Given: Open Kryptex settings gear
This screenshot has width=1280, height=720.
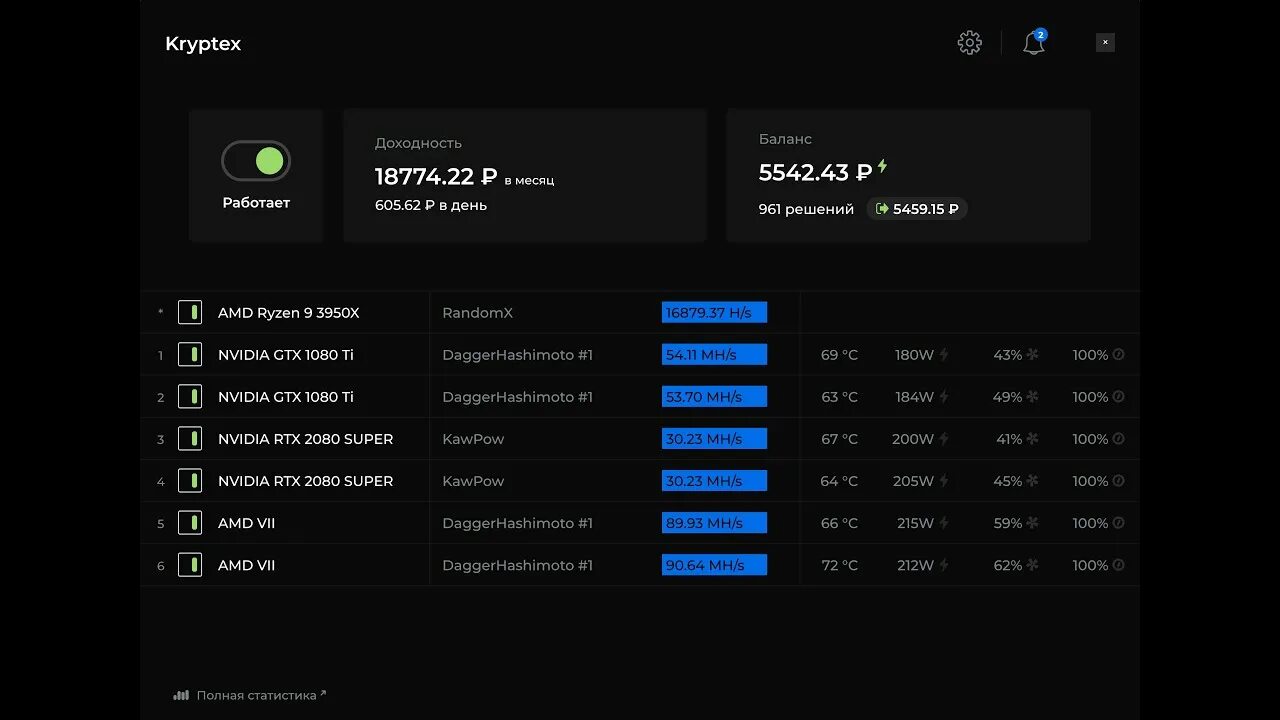Looking at the screenshot, I should point(969,43).
